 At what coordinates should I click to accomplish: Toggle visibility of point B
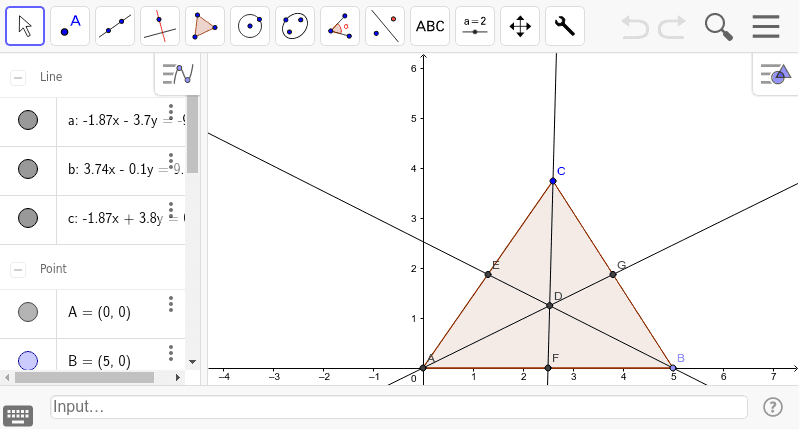coord(28,361)
